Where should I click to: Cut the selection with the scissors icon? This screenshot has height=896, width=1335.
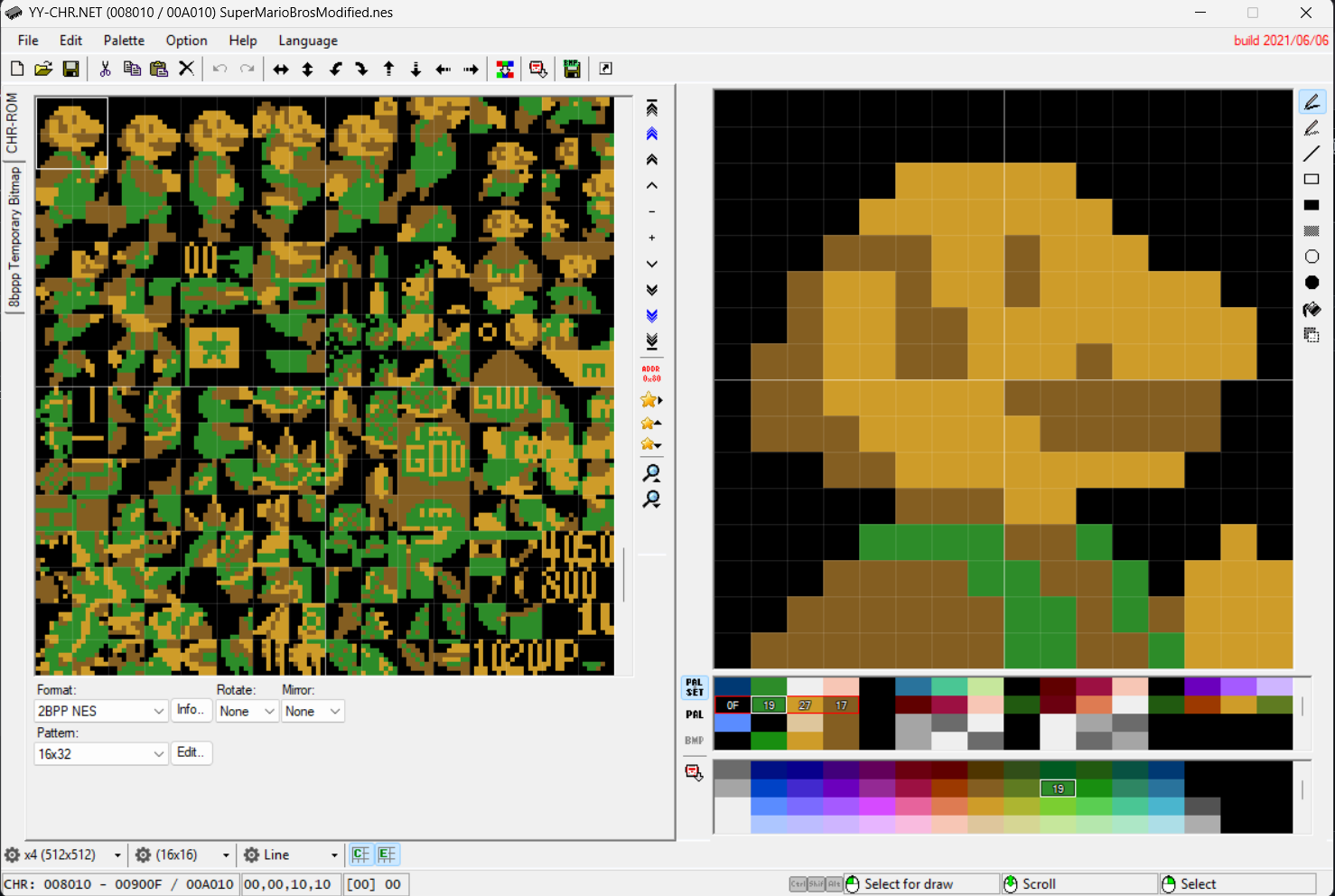point(105,69)
